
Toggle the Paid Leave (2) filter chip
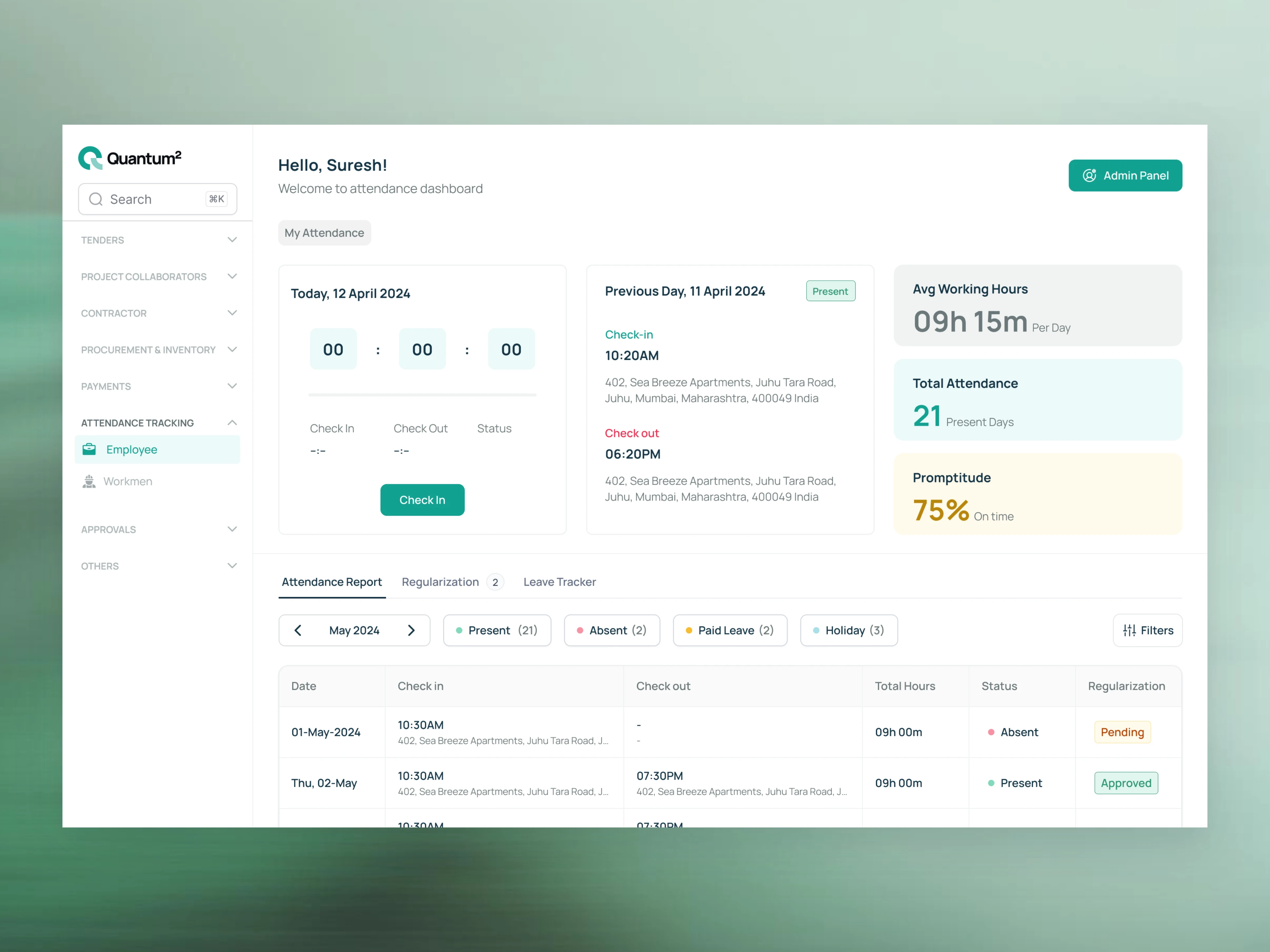click(x=730, y=630)
